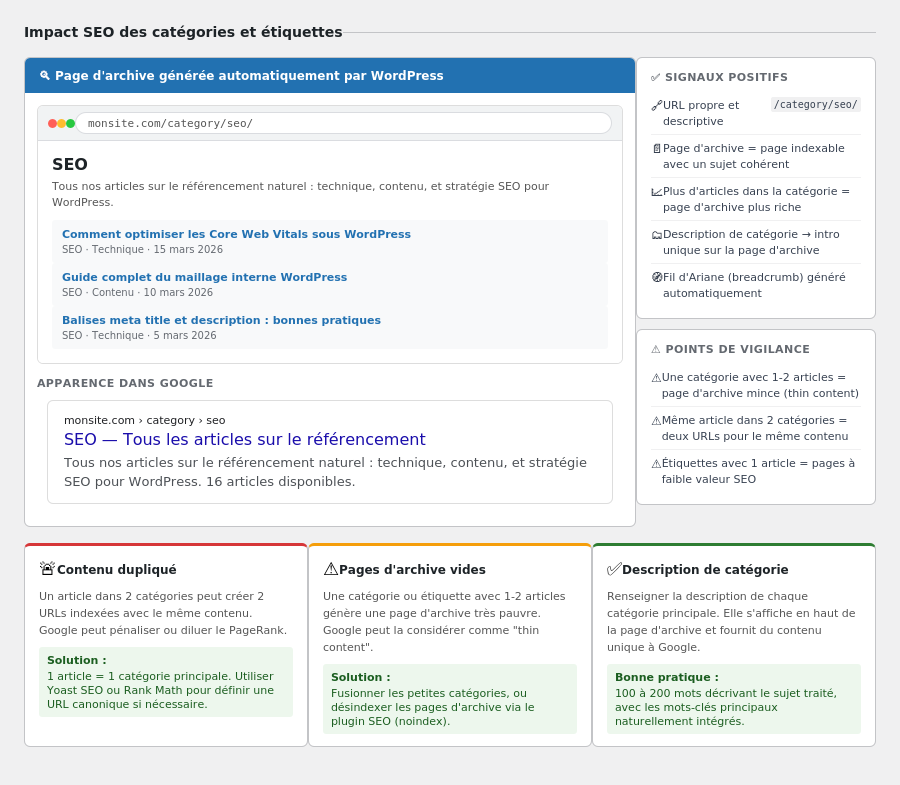Click the compass icon beside Fil d'Ariane
Screen dimensions: 900x785
point(657,277)
